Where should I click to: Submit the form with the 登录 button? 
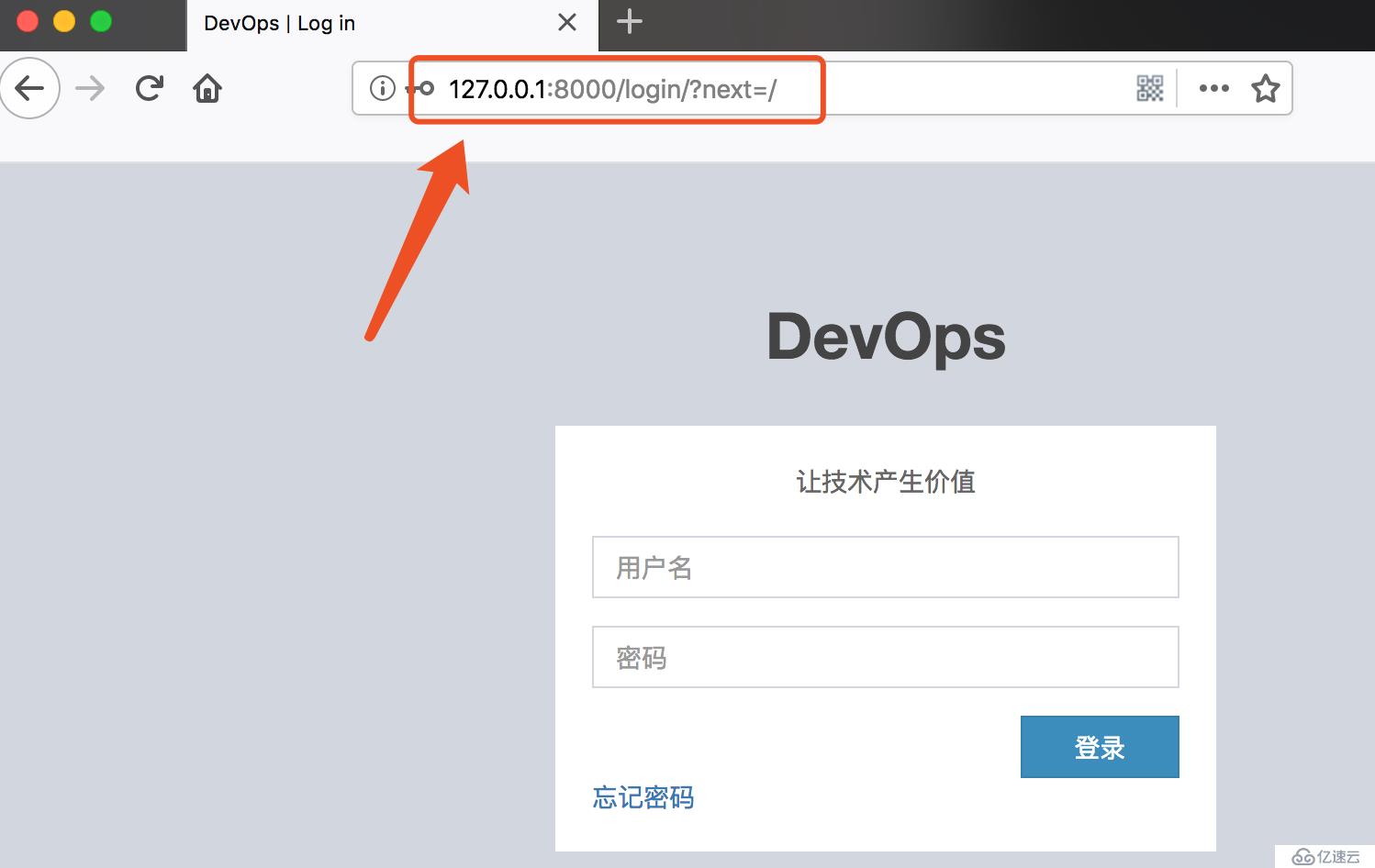coord(1100,747)
